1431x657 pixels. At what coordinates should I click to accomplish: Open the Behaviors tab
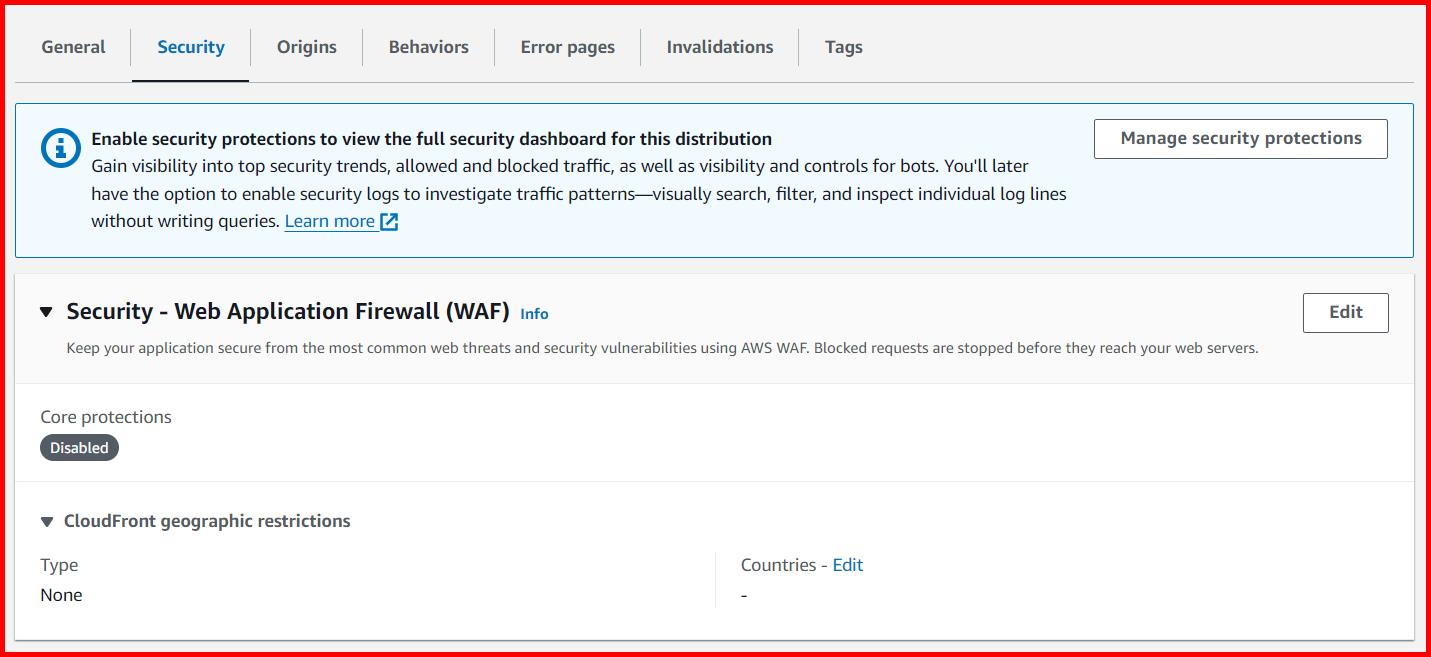[x=428, y=46]
